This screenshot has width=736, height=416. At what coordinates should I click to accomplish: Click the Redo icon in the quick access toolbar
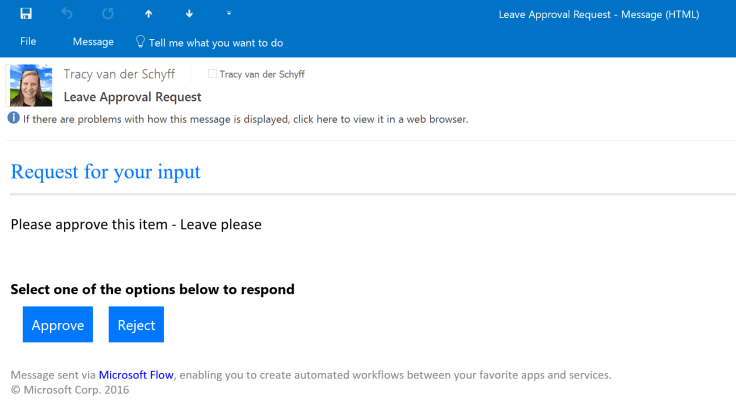(x=108, y=14)
